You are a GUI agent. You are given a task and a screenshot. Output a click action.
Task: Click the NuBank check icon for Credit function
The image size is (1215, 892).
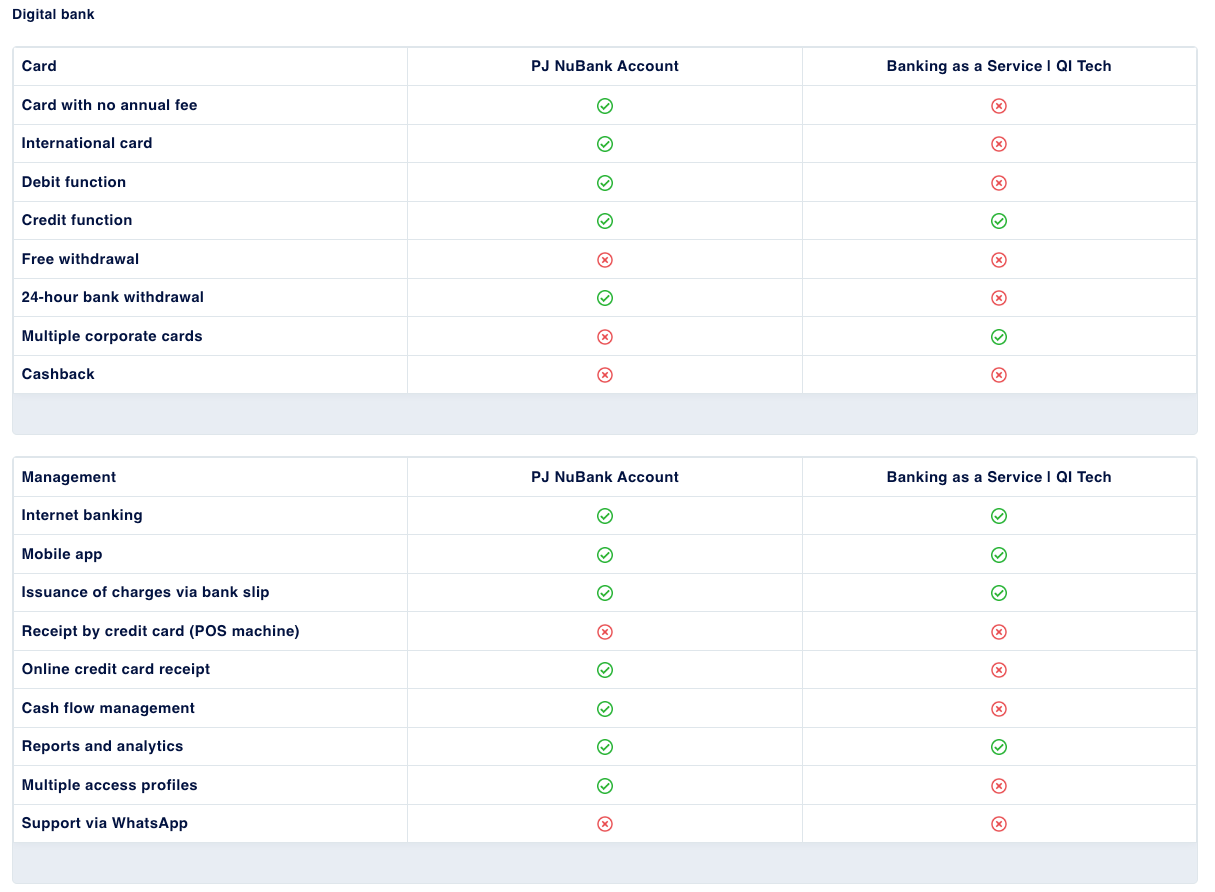(605, 221)
